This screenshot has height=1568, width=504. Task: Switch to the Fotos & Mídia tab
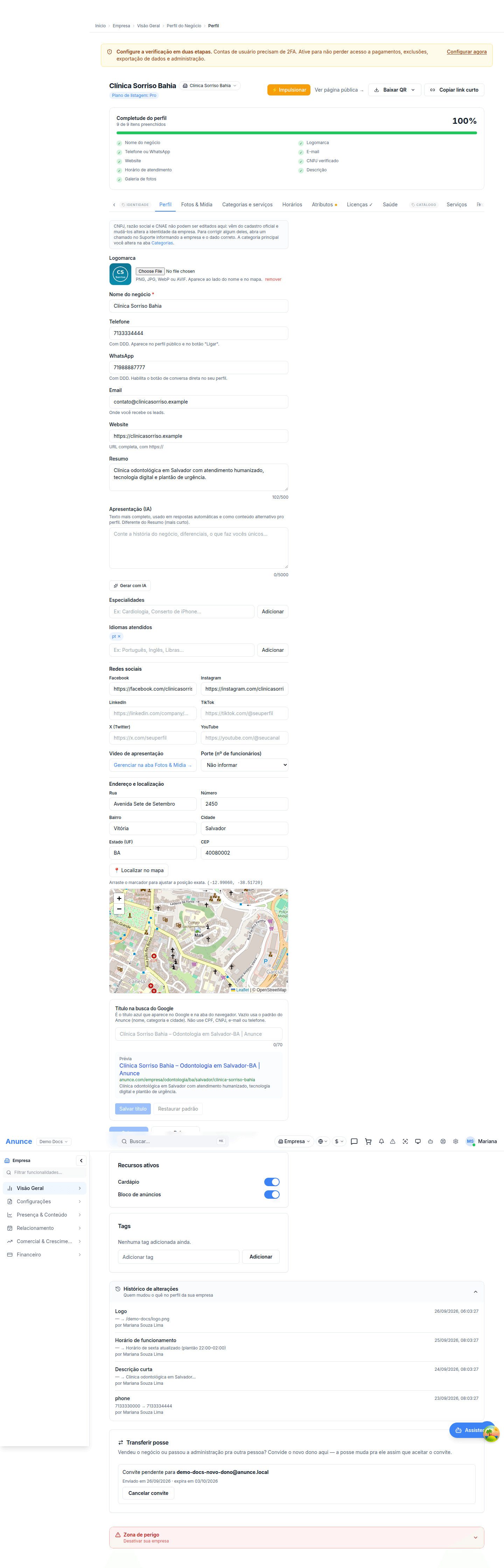pyautogui.click(x=196, y=205)
